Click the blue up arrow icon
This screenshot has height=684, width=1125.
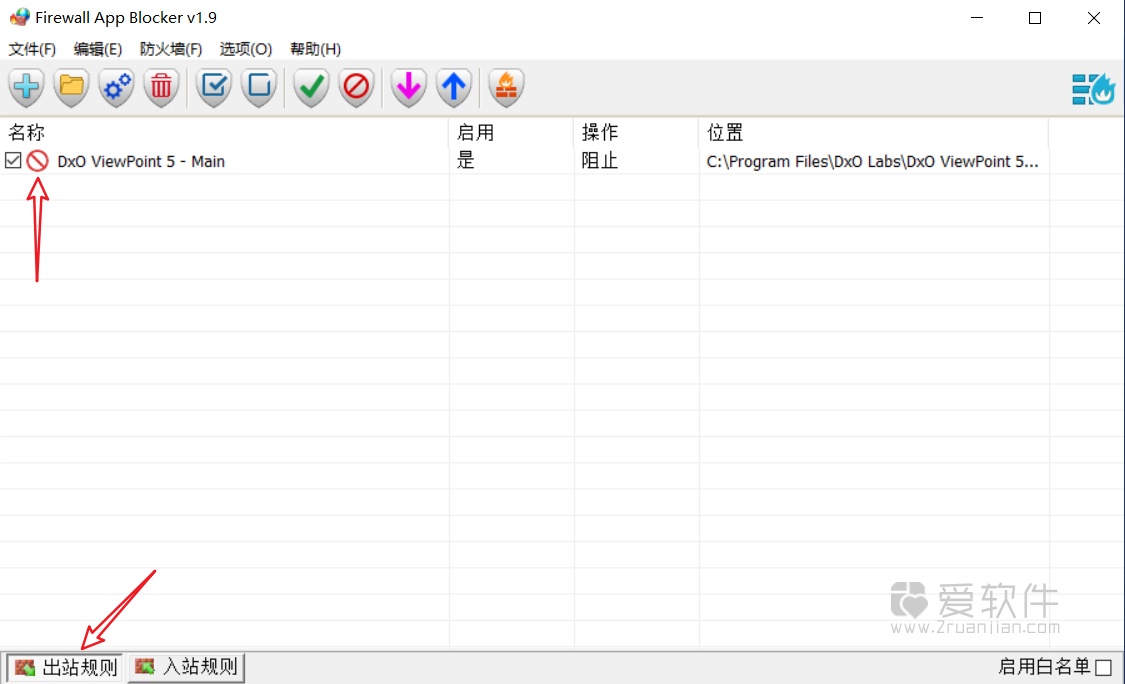pos(454,87)
